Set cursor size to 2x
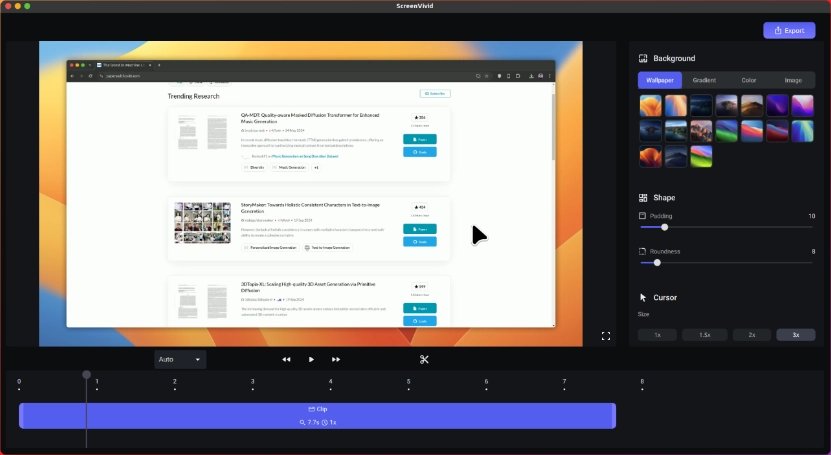831x455 pixels. click(x=752, y=335)
